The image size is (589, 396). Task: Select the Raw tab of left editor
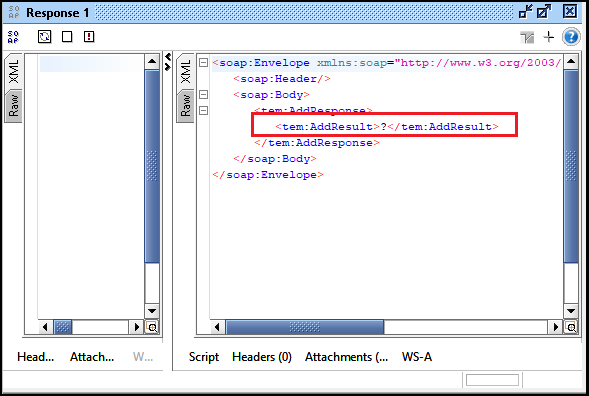[x=14, y=106]
